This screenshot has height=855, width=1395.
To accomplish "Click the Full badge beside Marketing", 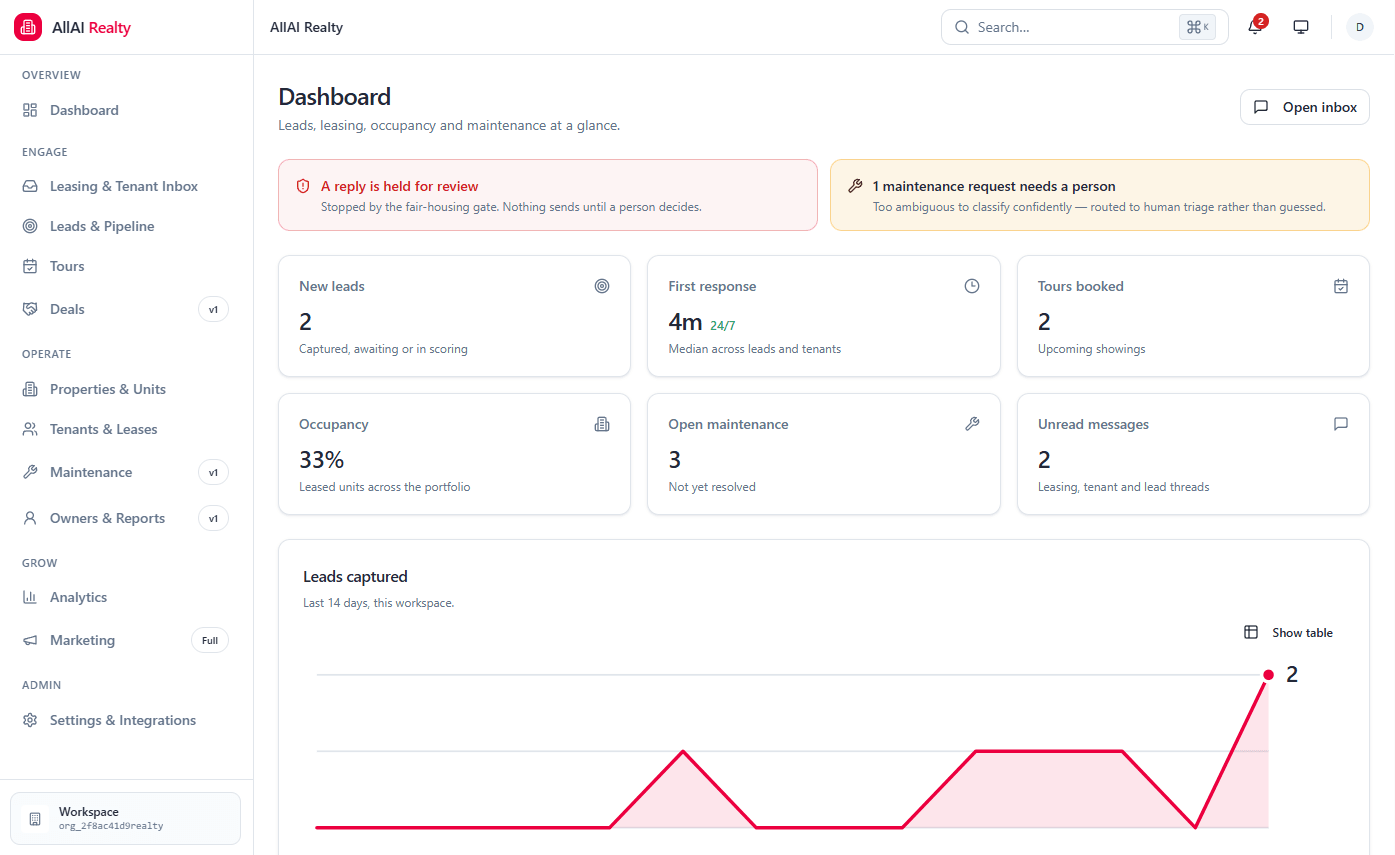I will pos(210,640).
